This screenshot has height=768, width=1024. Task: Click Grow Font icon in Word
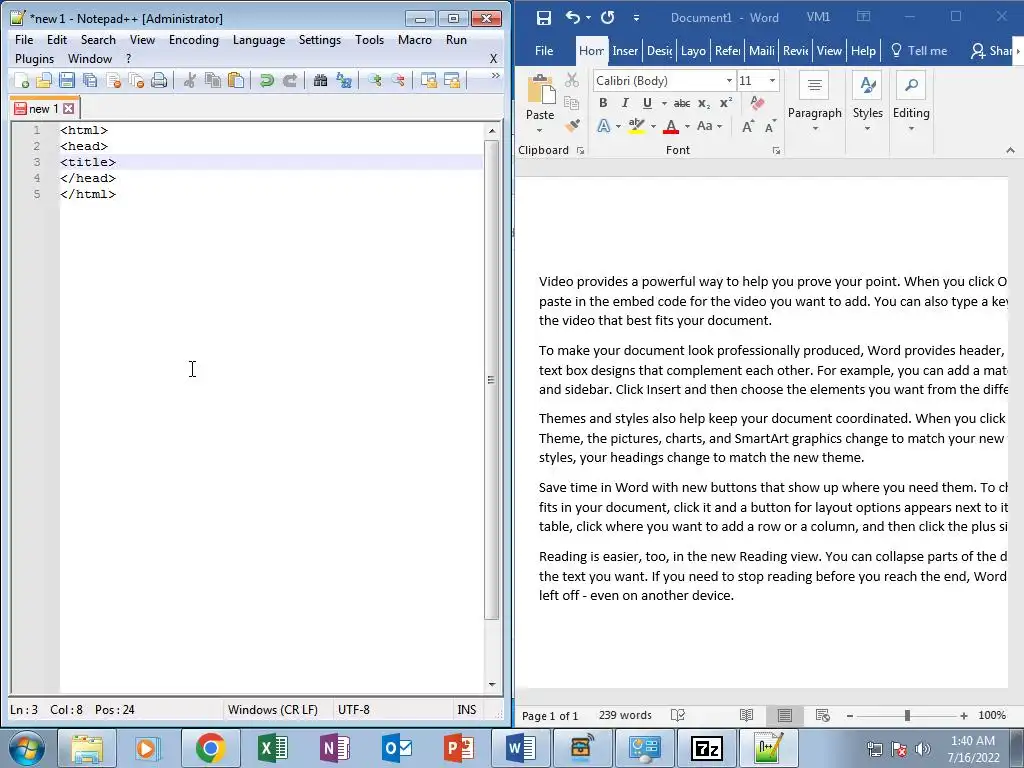[x=748, y=126]
